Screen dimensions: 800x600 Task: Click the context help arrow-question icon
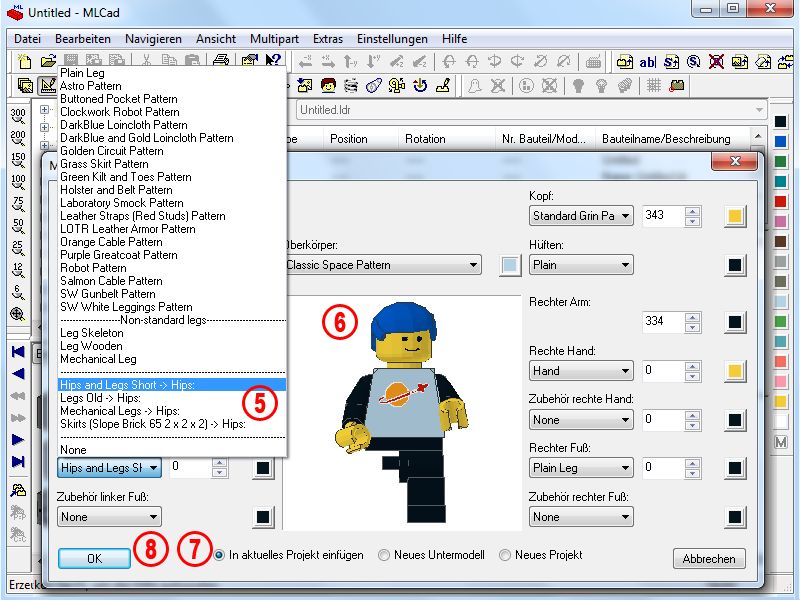(x=272, y=61)
